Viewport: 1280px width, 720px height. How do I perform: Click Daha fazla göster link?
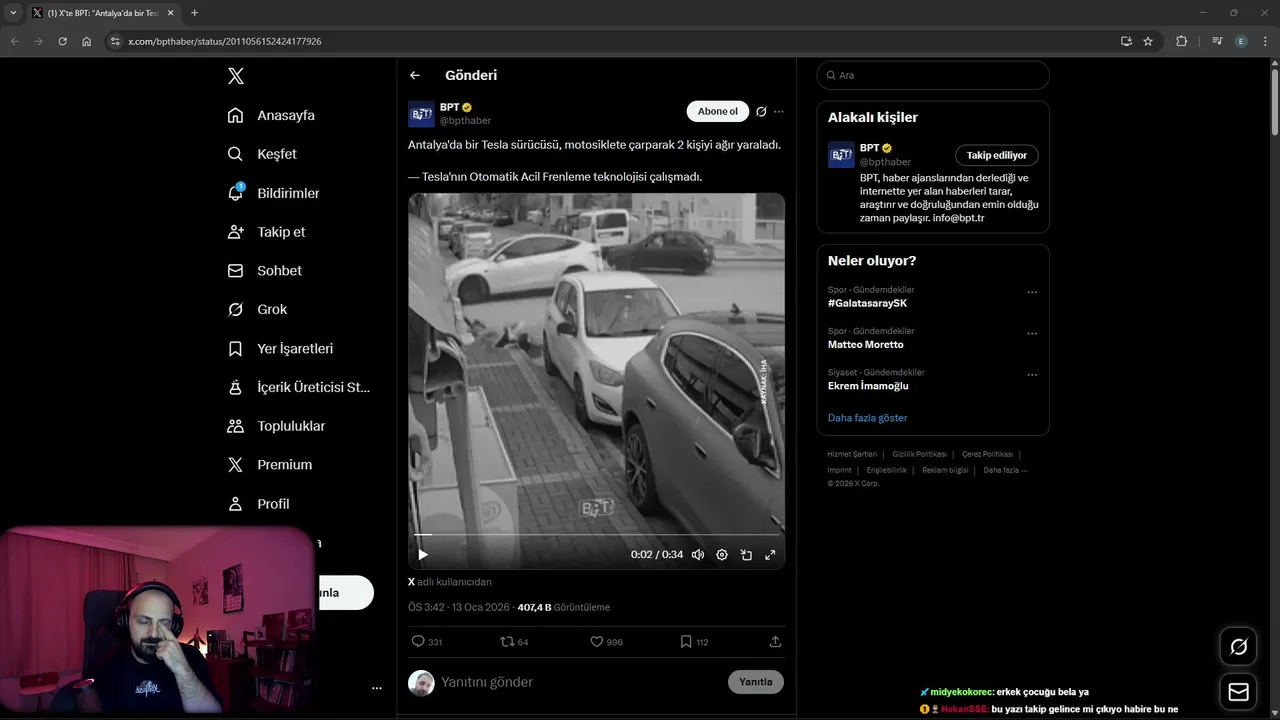click(x=867, y=418)
